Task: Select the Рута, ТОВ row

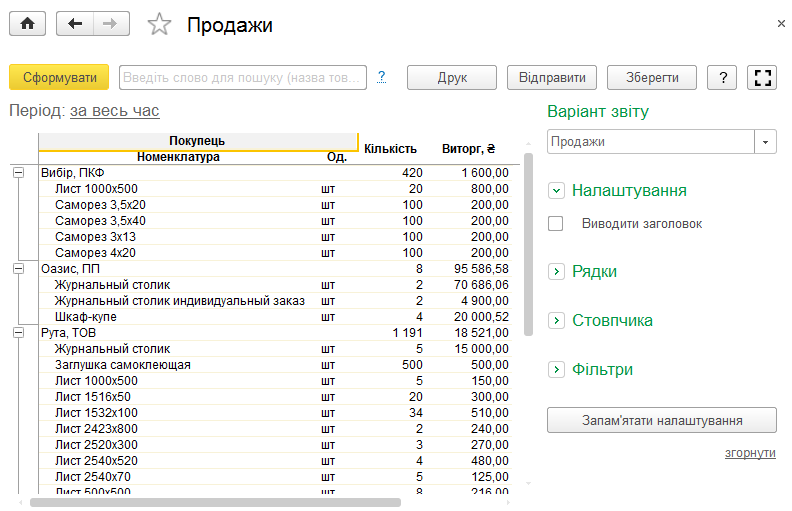Action: (275, 333)
